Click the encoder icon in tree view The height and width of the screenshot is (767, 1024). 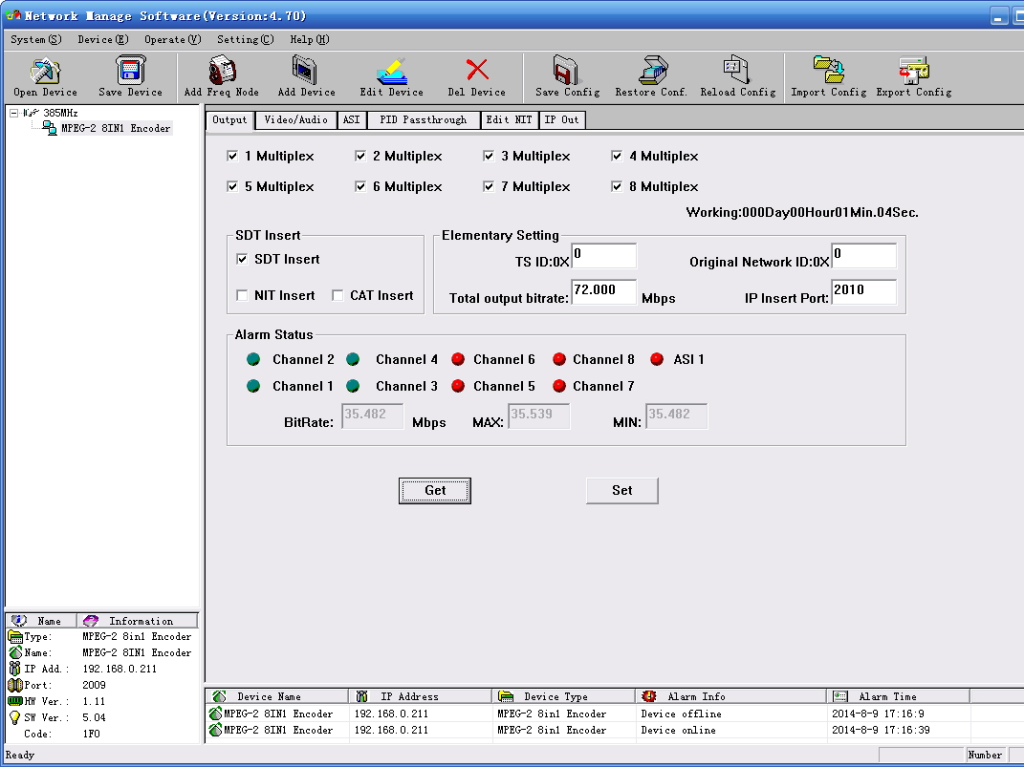click(x=50, y=128)
